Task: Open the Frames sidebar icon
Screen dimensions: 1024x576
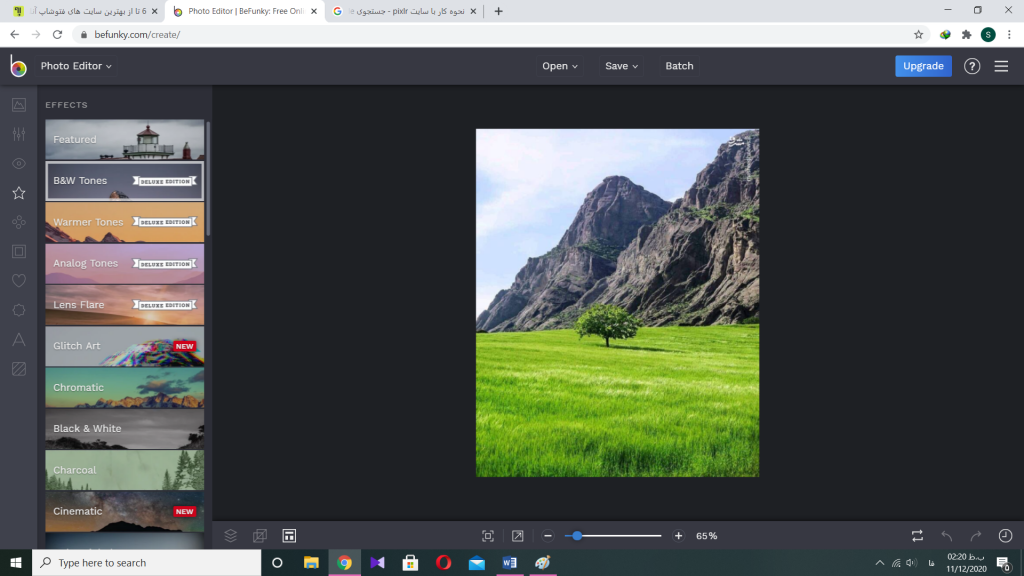Action: tap(19, 251)
